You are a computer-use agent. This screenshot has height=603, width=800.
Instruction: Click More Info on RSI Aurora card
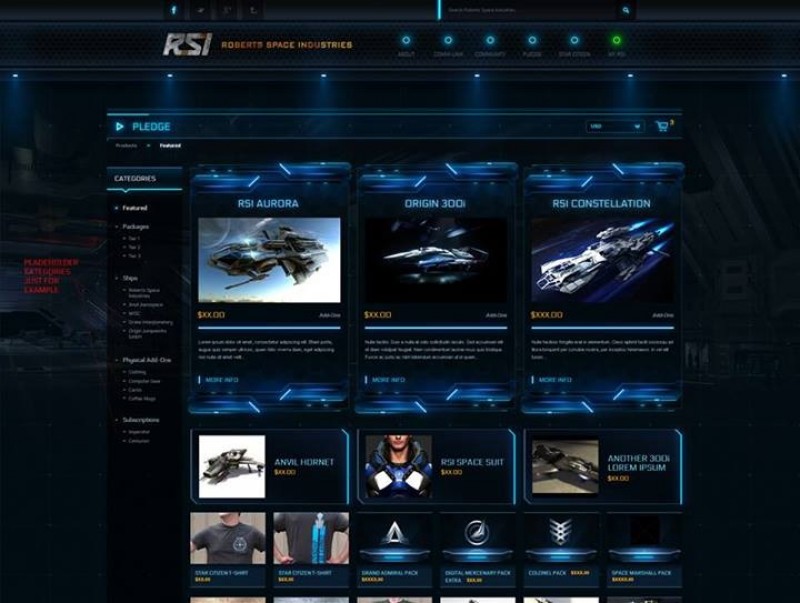[221, 380]
